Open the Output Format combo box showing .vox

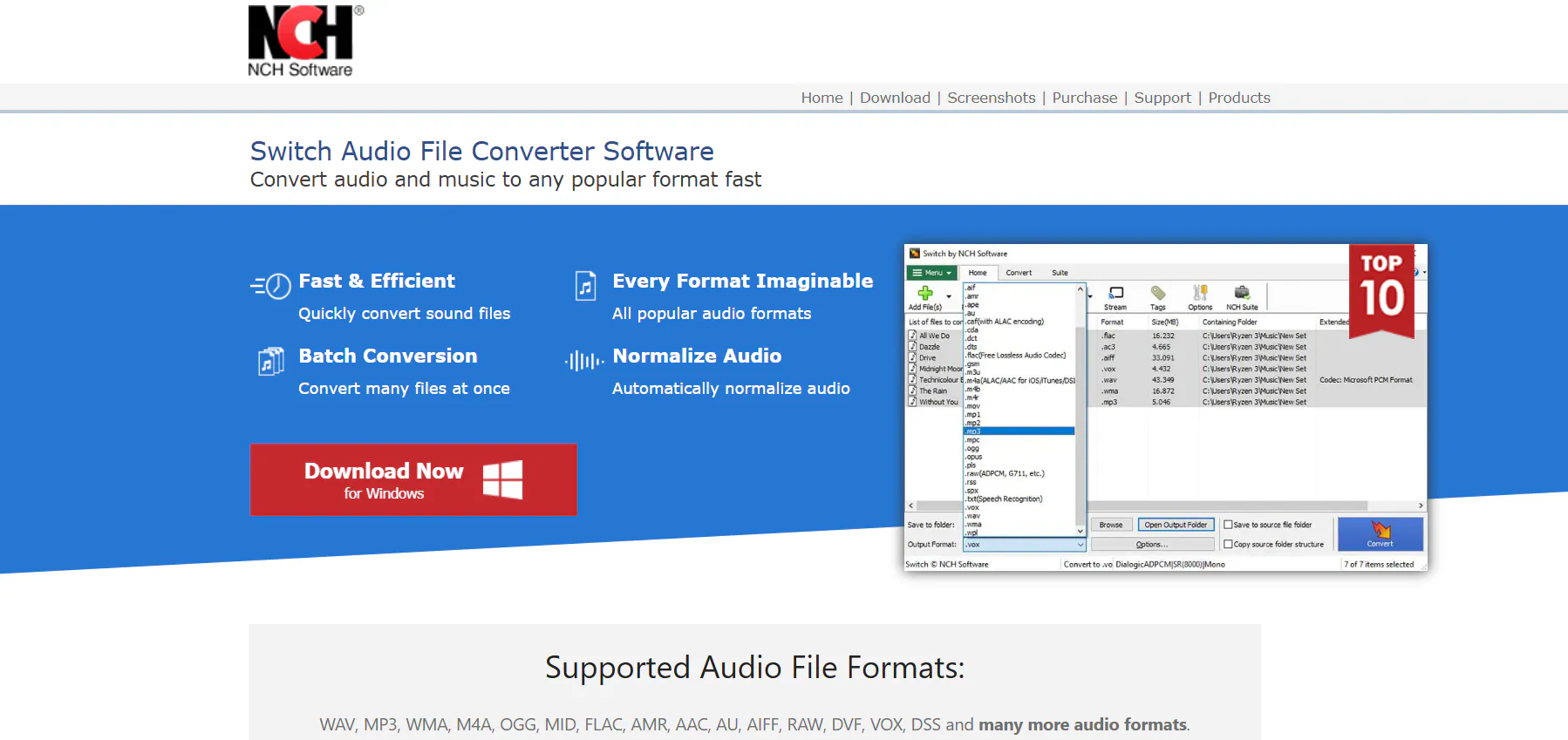pos(1024,545)
